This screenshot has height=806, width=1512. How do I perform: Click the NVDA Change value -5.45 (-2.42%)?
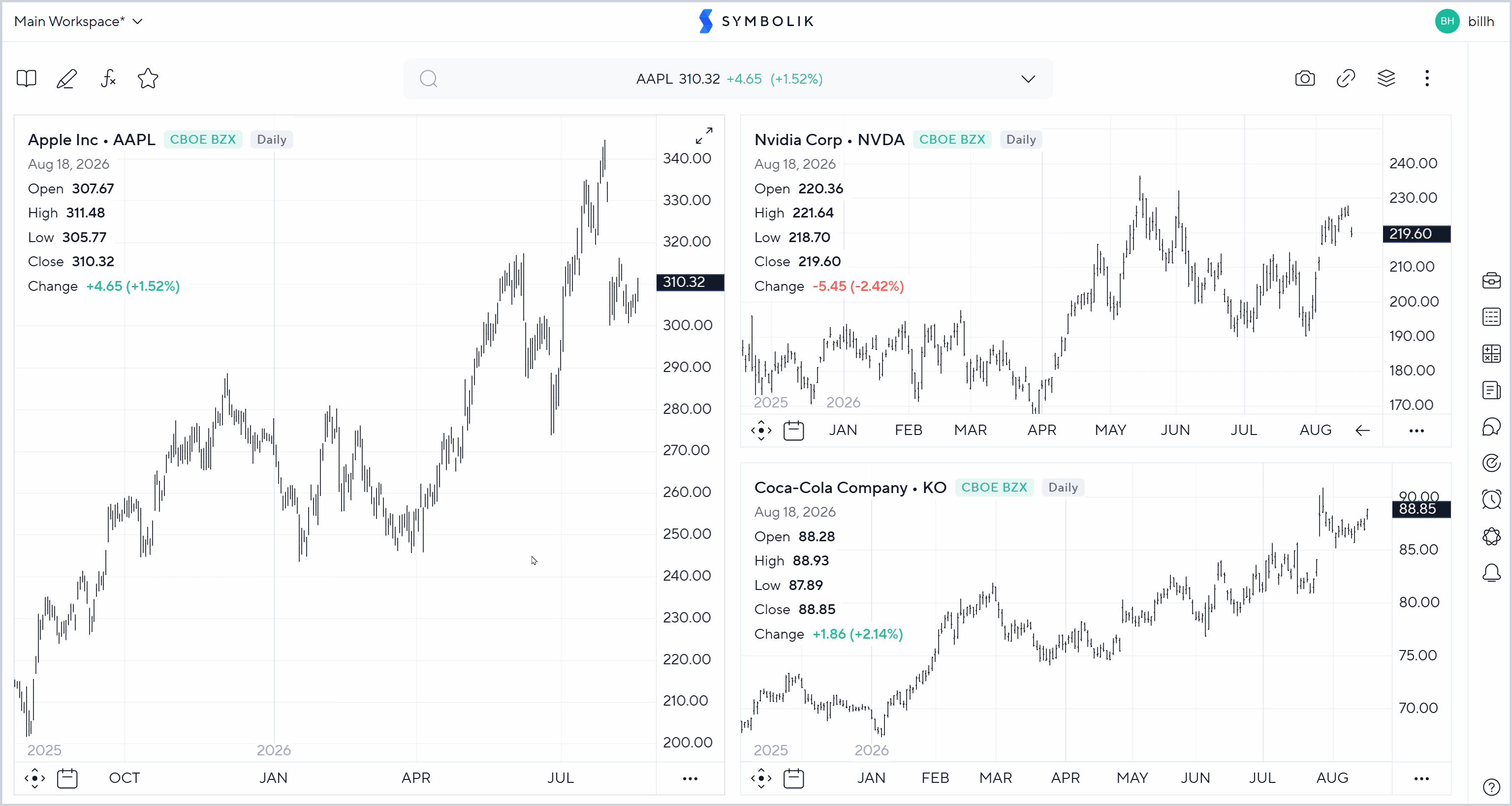(x=858, y=286)
